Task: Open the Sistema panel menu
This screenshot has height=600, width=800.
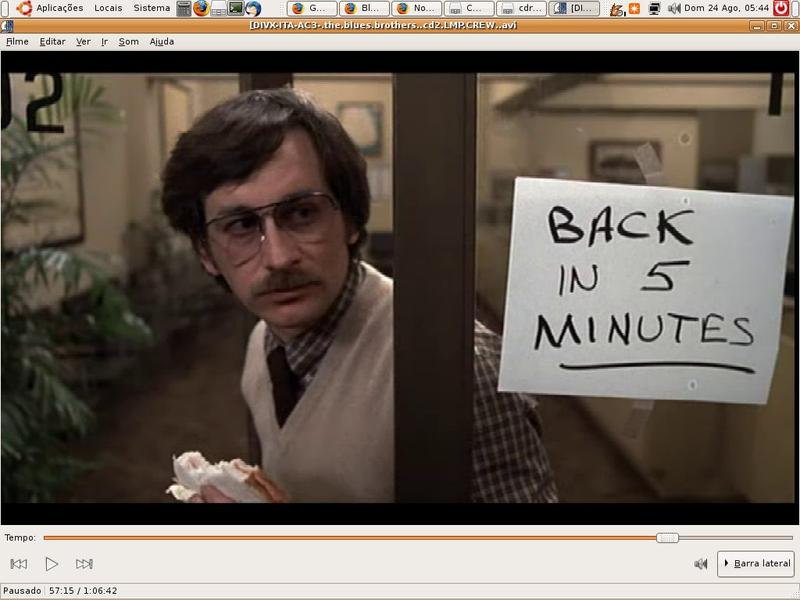Action: click(152, 8)
